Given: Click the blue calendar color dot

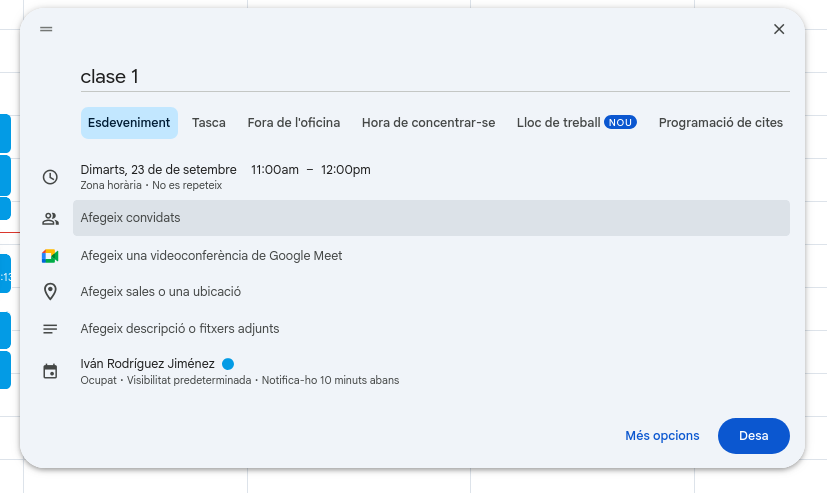Looking at the screenshot, I should tap(228, 364).
